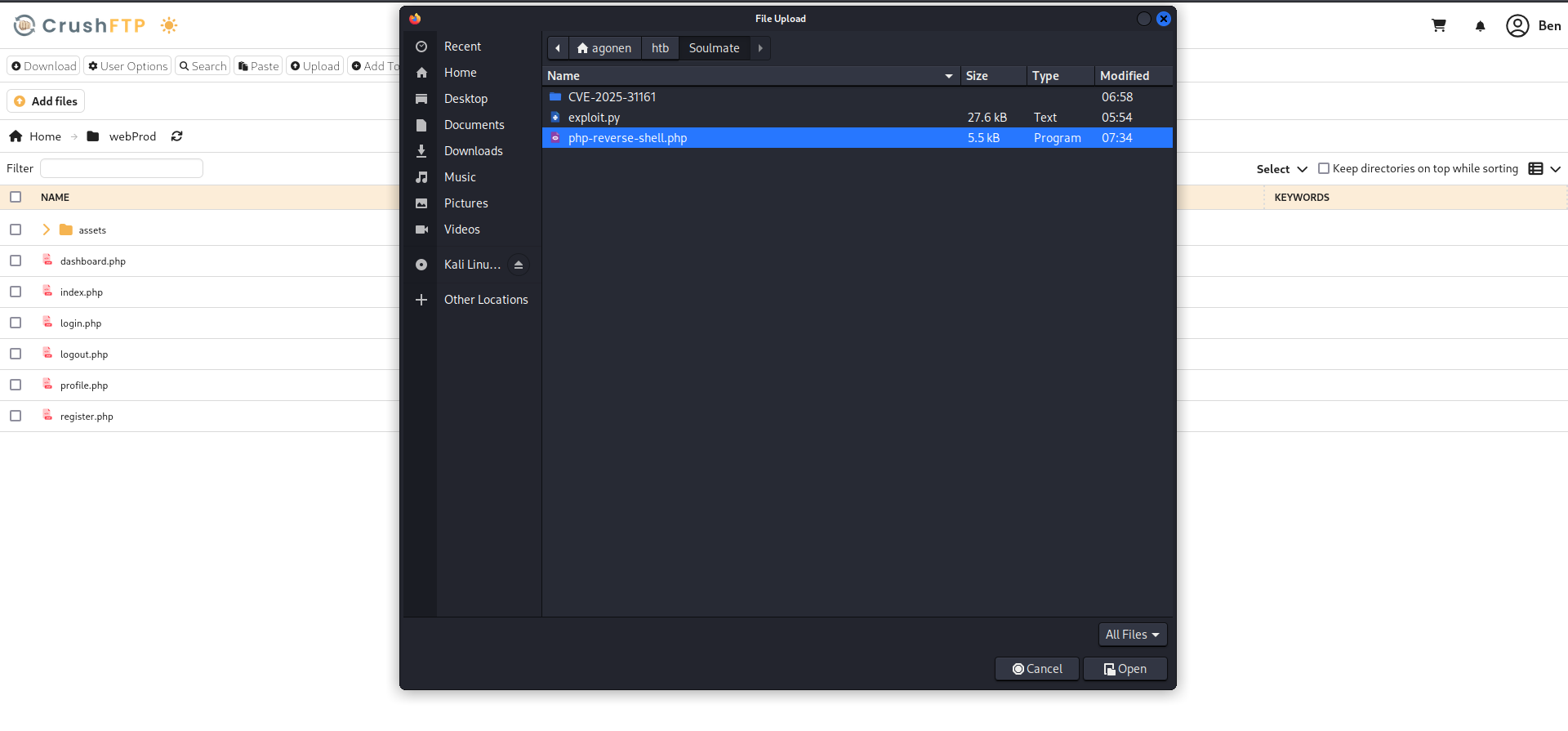Click the Open button in dialog

coord(1125,669)
